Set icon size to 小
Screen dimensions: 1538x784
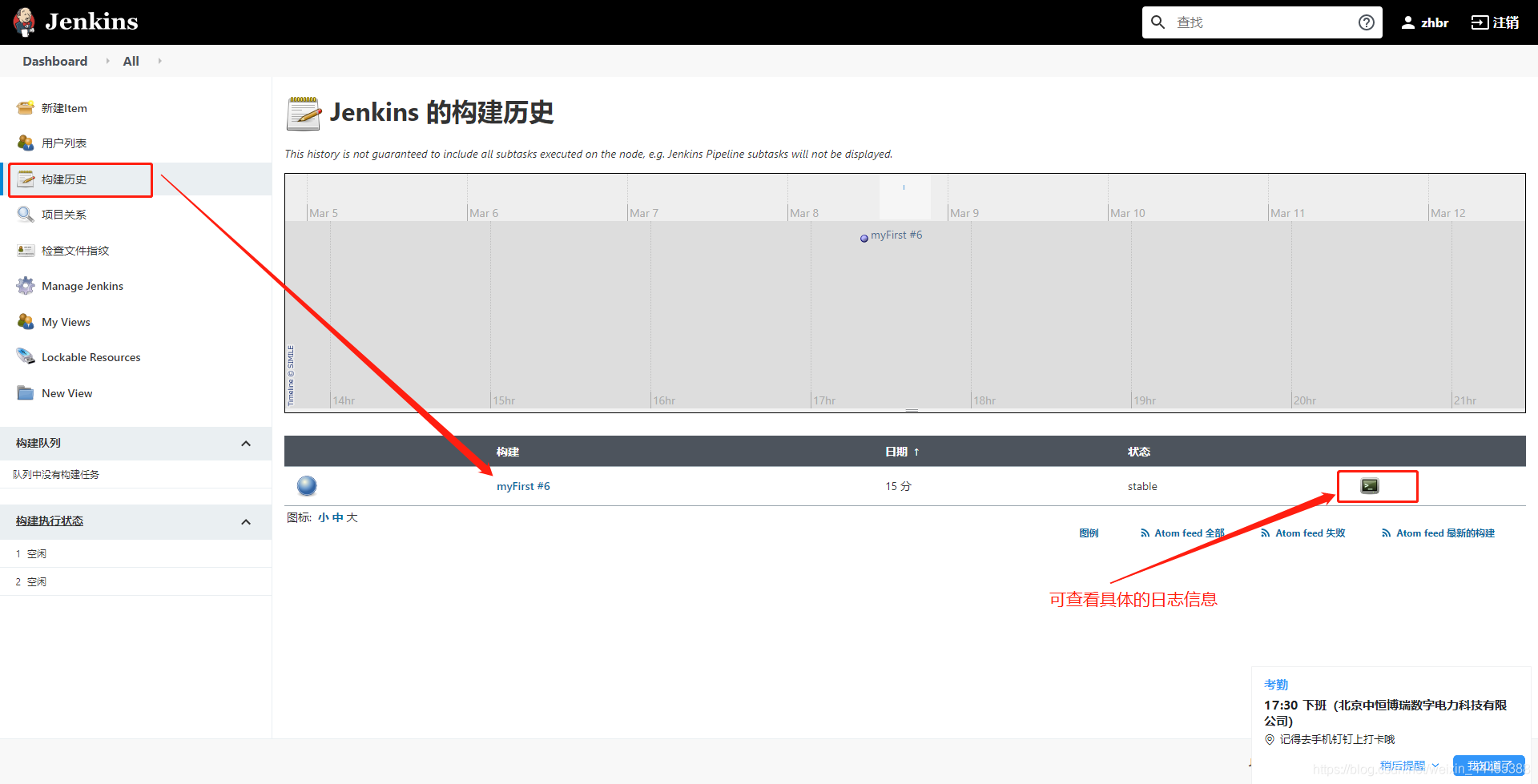point(323,517)
